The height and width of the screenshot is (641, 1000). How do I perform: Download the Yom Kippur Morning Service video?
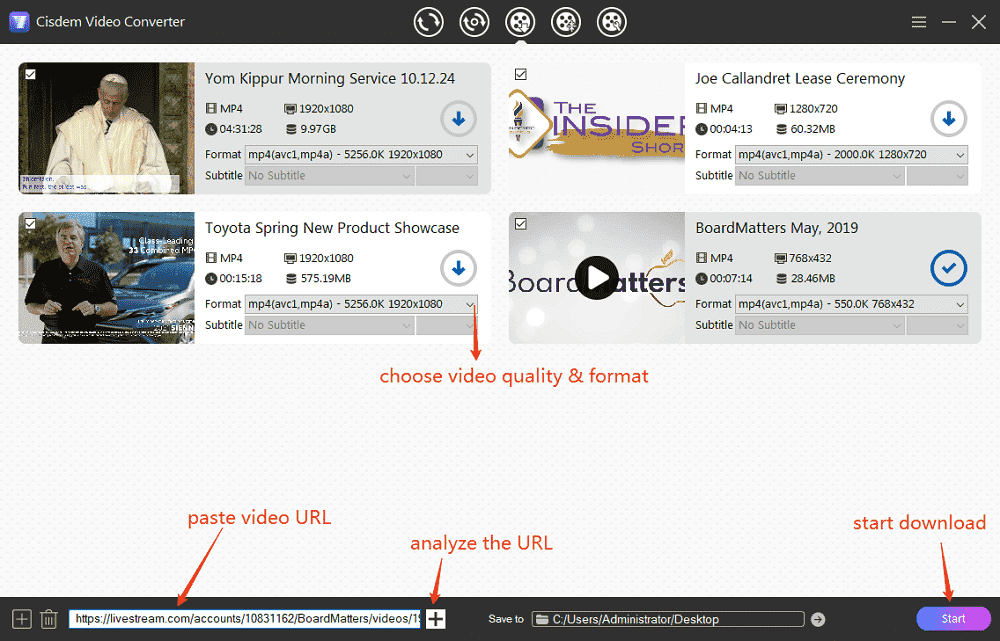(x=458, y=119)
